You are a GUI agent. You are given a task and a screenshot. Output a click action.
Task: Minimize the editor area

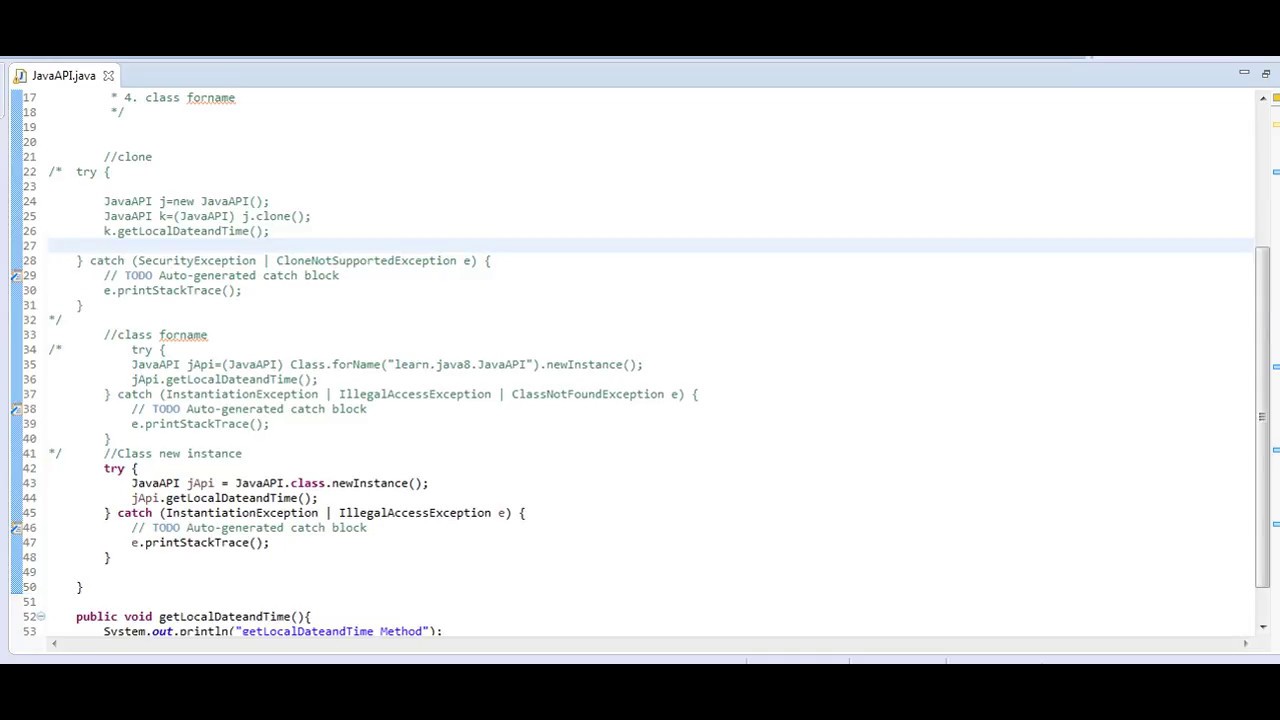coord(1244,73)
